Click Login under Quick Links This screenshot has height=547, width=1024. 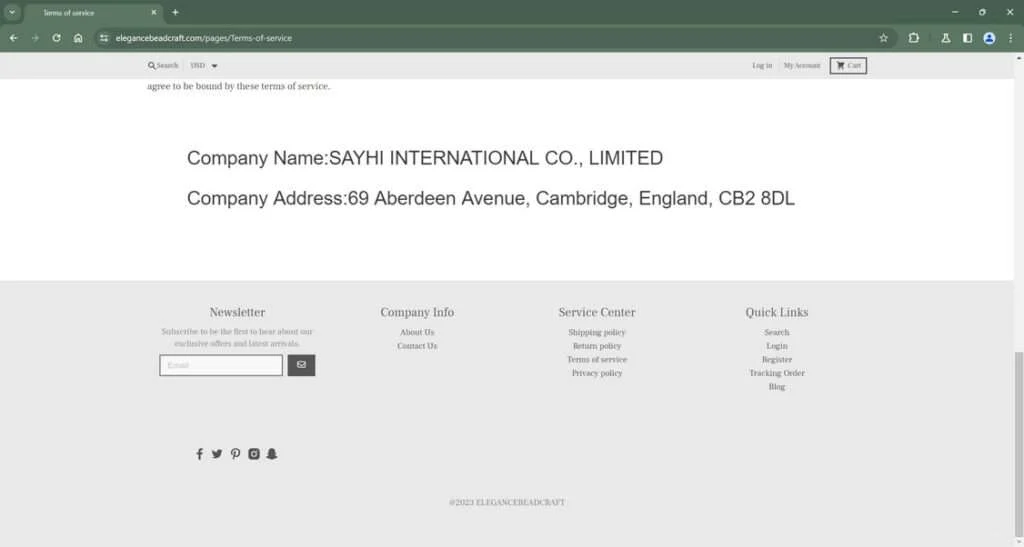[776, 346]
